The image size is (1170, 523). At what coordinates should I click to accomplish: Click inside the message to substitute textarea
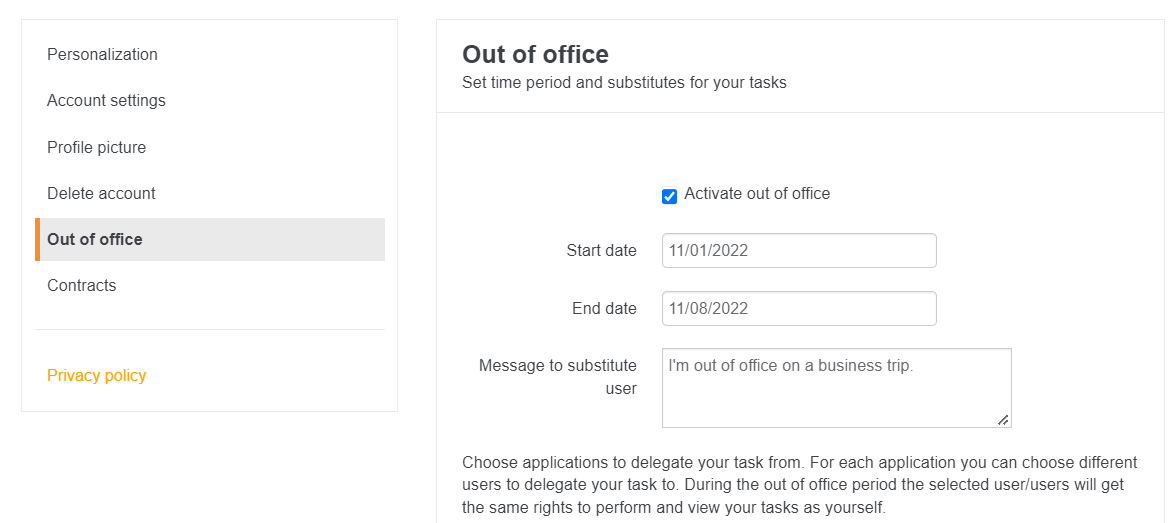835,388
